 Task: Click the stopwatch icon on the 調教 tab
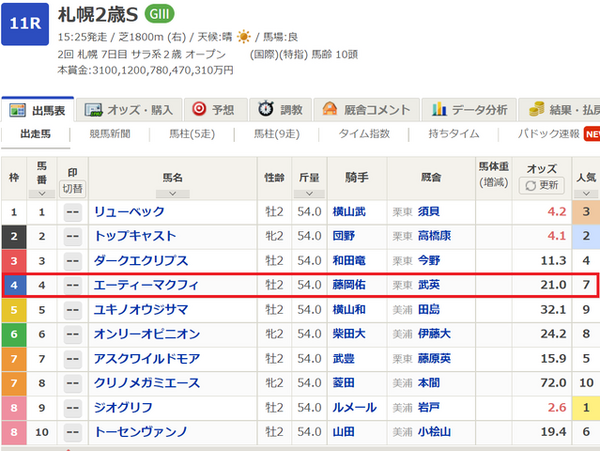pyautogui.click(x=266, y=110)
